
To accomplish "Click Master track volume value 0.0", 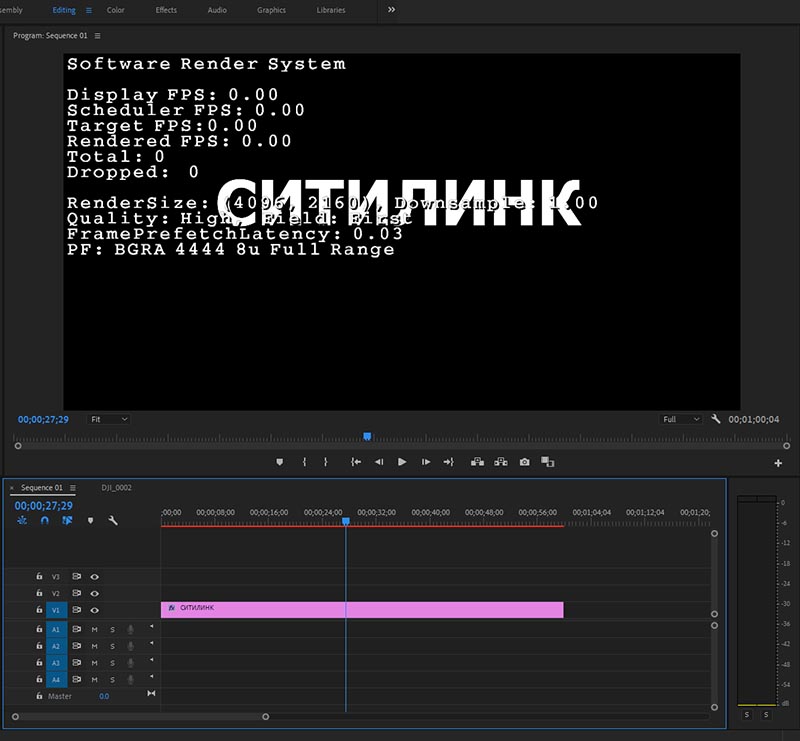I will 104,696.
